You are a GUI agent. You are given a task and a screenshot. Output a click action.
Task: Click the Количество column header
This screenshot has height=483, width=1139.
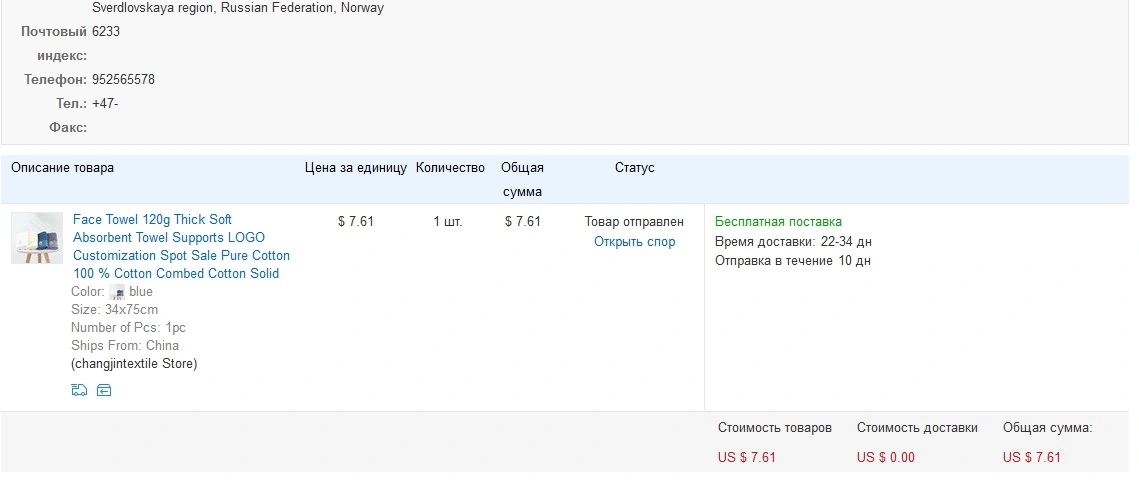pos(450,168)
